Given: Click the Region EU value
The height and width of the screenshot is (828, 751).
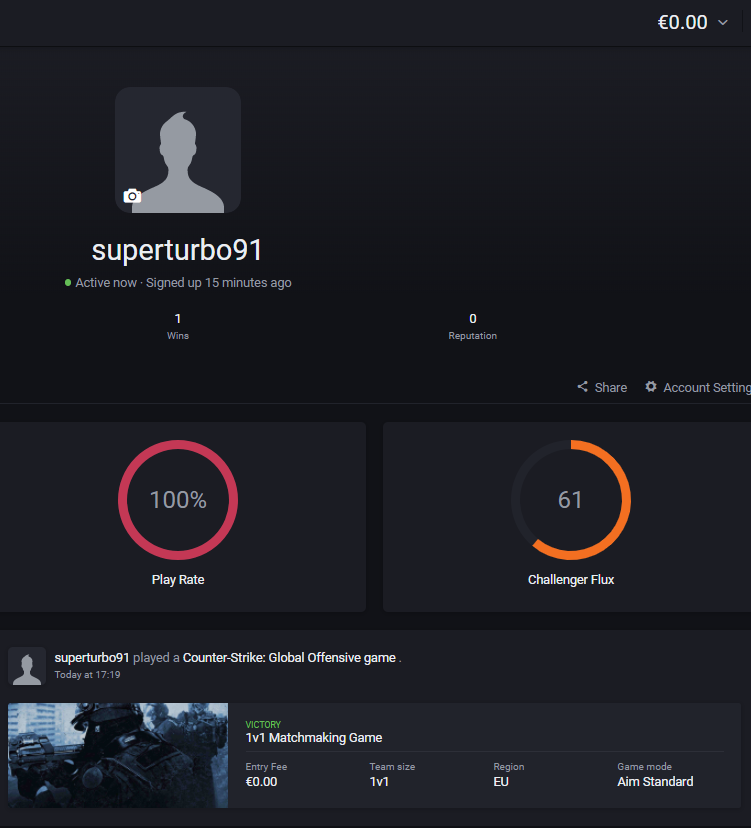Looking at the screenshot, I should click(x=501, y=782).
